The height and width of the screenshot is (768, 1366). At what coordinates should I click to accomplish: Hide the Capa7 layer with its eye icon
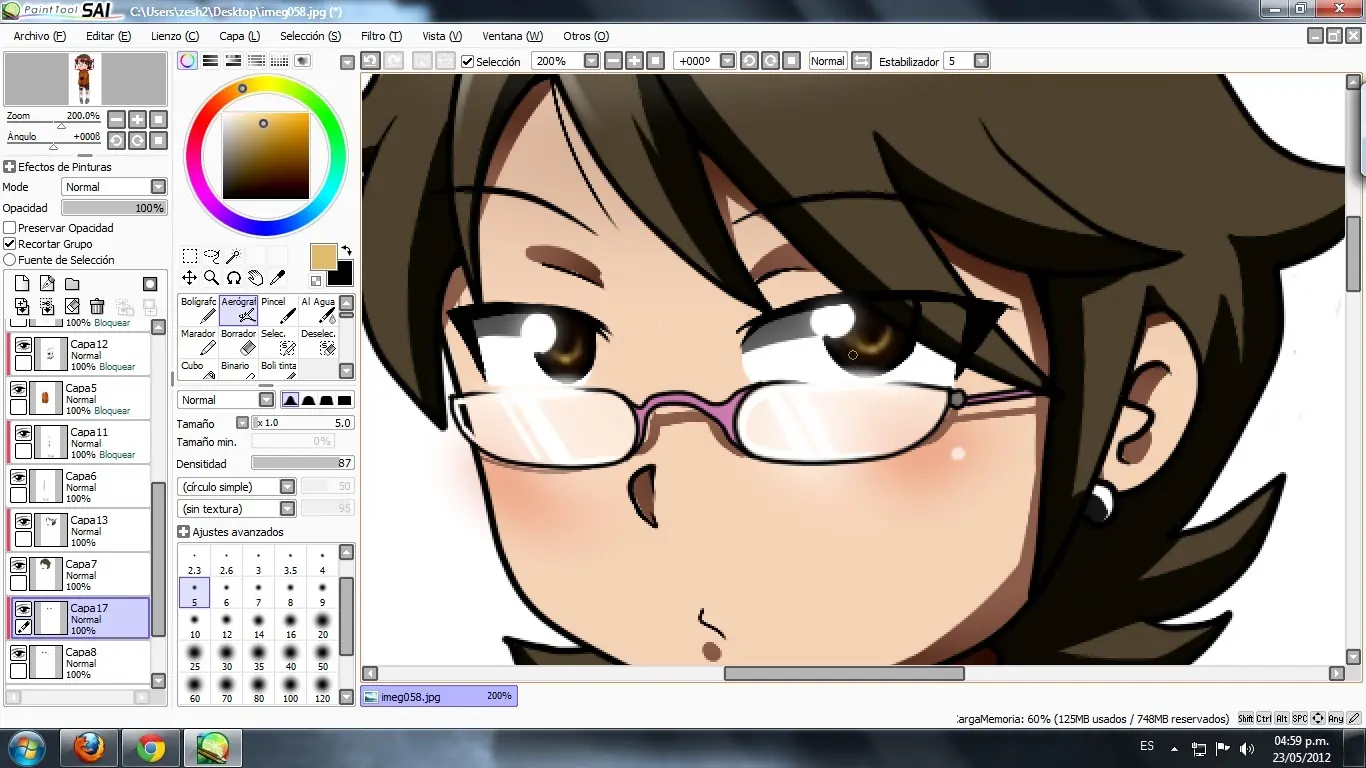tap(18, 565)
